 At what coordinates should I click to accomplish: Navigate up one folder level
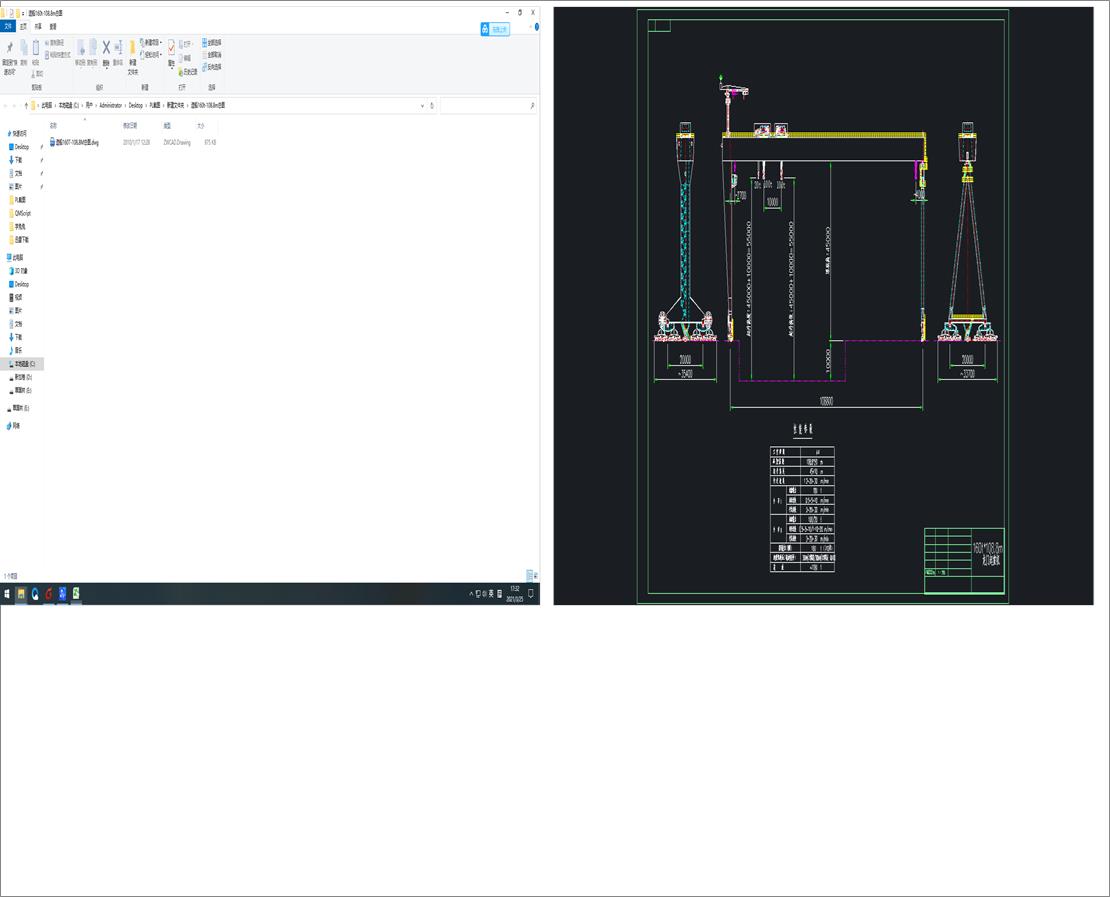[24, 104]
